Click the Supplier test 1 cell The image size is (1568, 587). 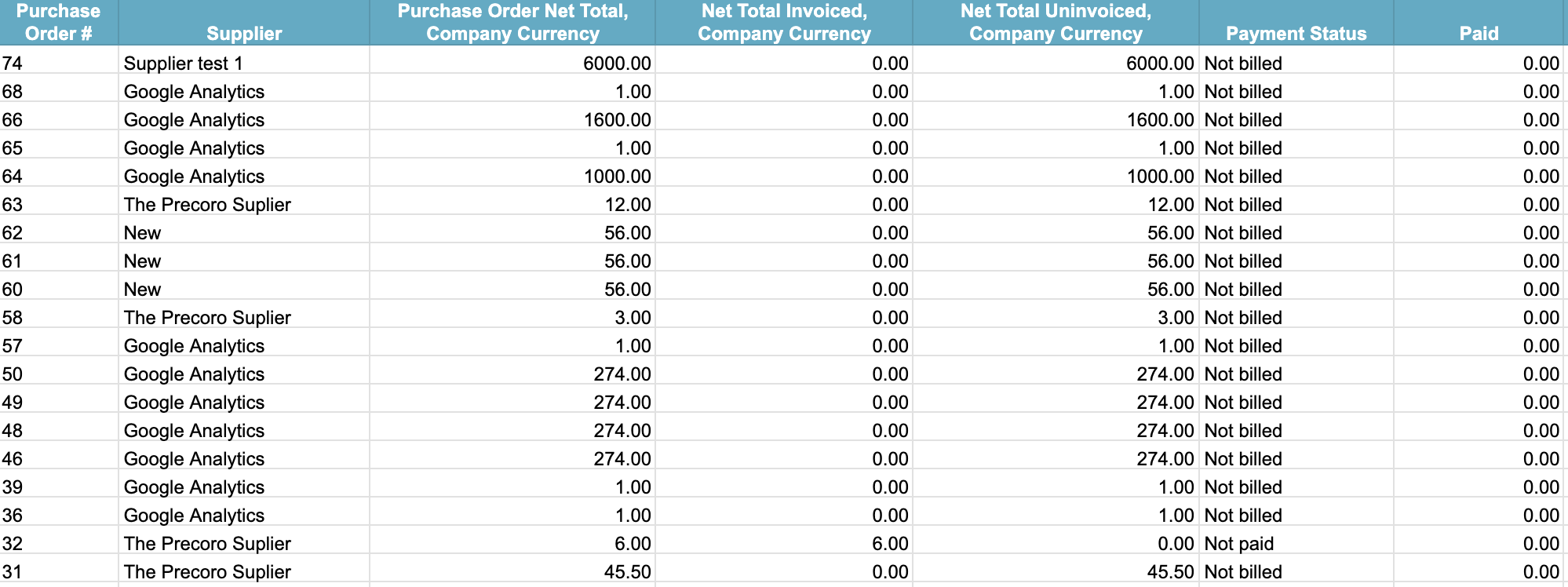(x=244, y=63)
